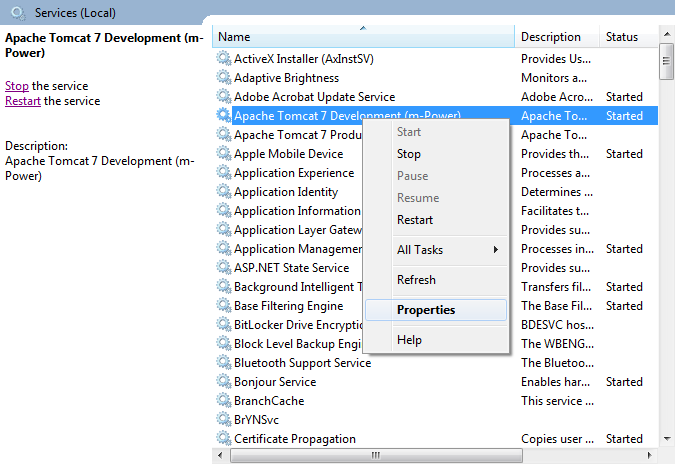The height and width of the screenshot is (464, 675).
Task: Select the Bluetooth Support Service row name
Action: (x=302, y=363)
